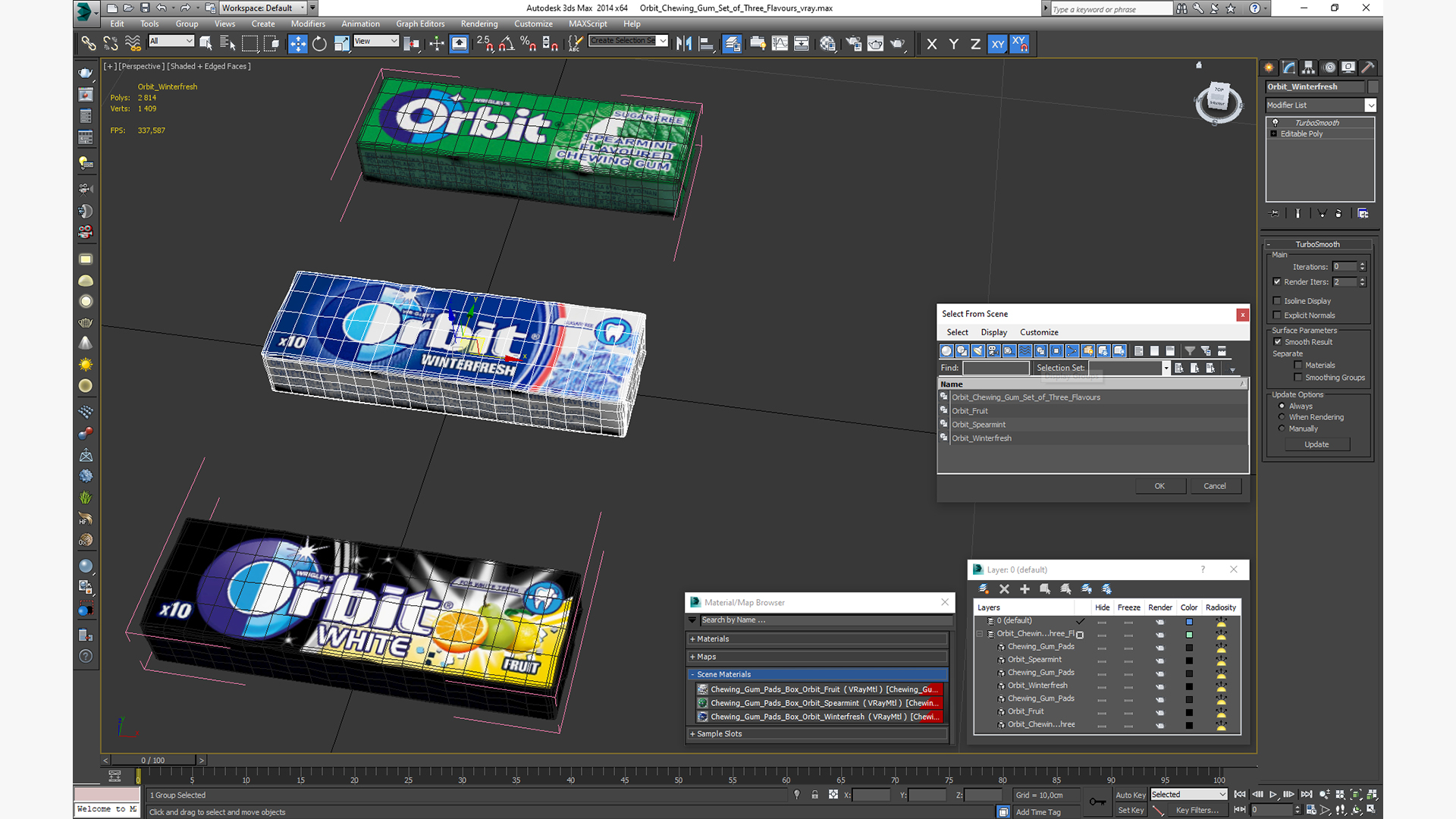Open Display menu in Select From Scene

(993, 332)
